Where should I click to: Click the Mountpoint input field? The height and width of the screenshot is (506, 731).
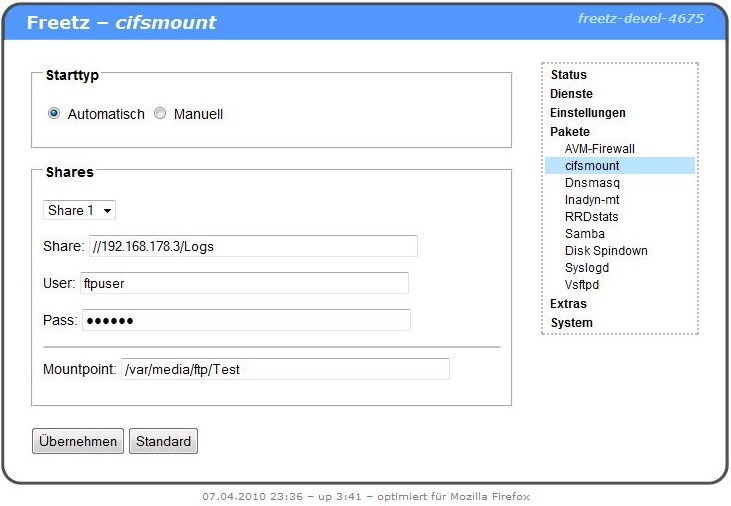tap(285, 369)
